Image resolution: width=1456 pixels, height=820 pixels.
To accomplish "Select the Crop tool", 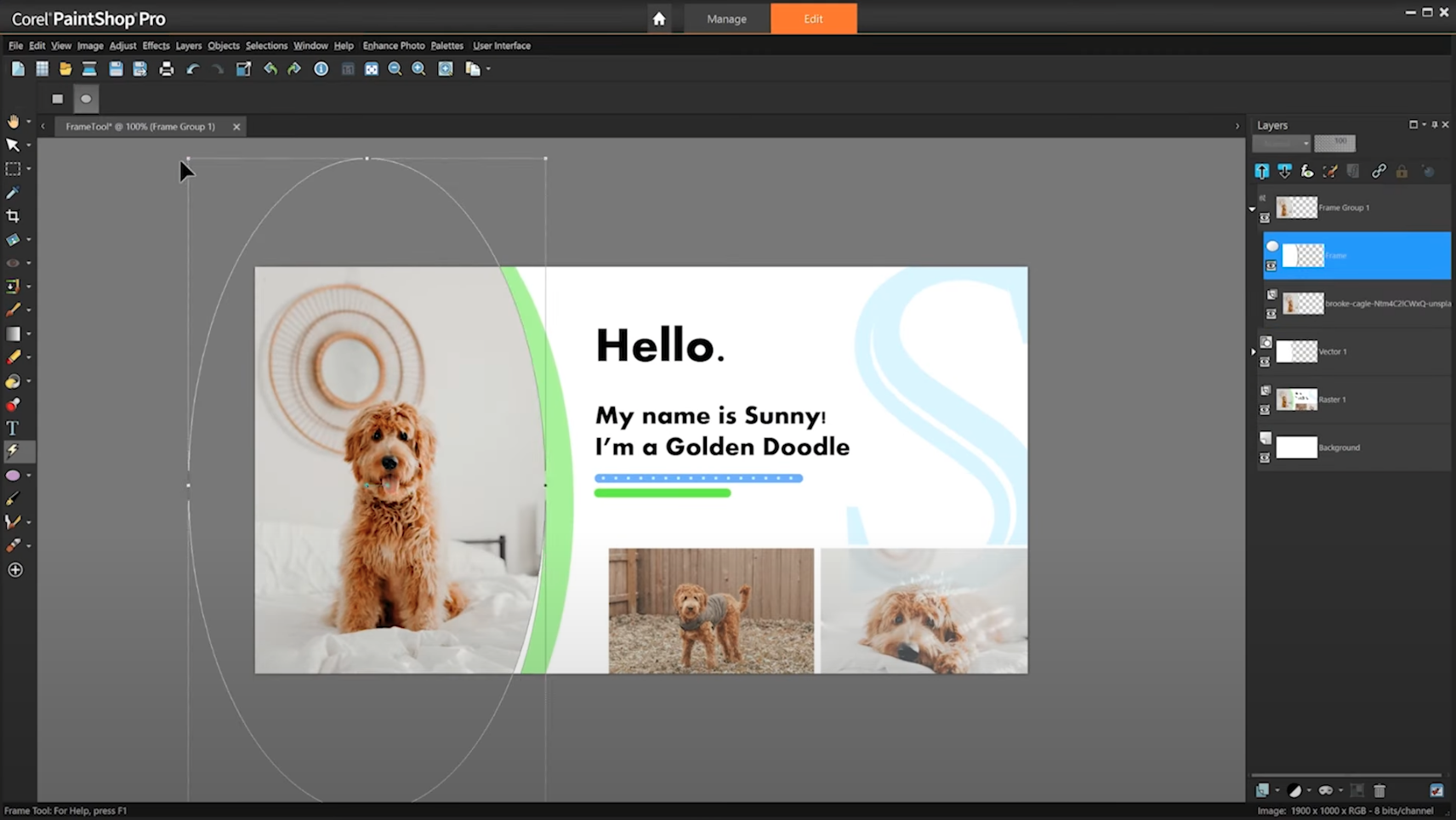I will tap(13, 216).
